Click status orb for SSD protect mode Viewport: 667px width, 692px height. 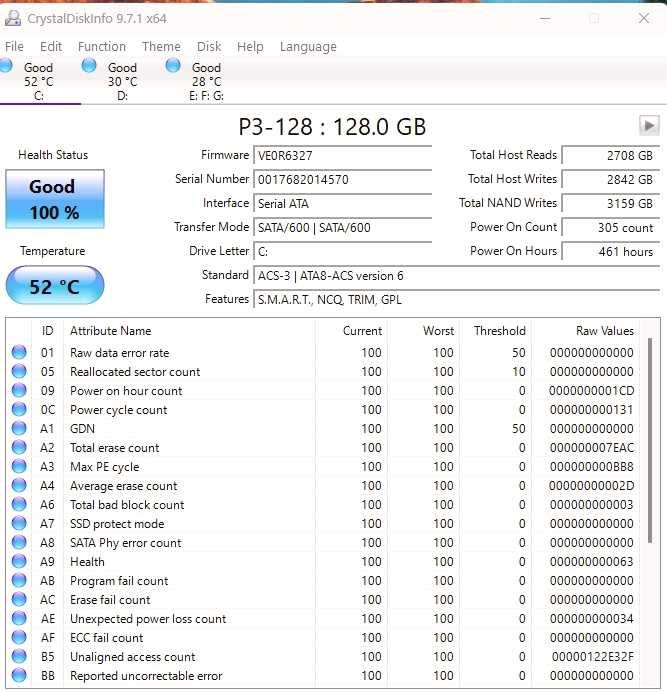tap(19, 523)
